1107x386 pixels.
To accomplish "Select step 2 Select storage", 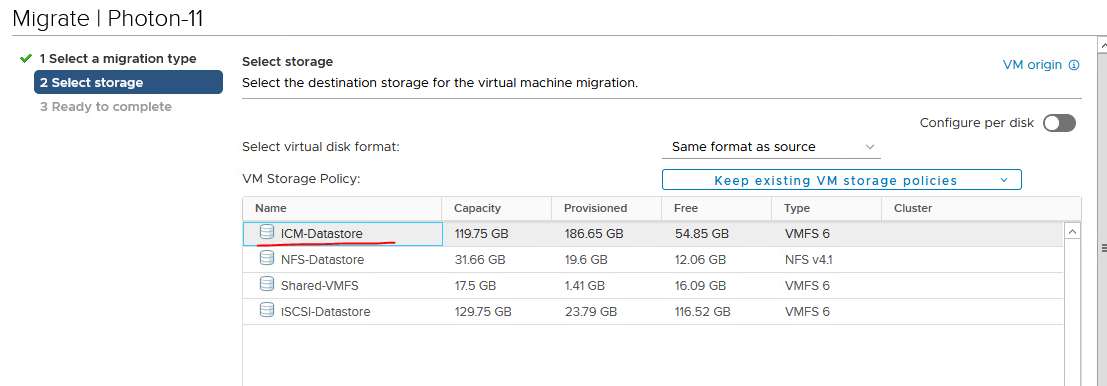I will [128, 83].
